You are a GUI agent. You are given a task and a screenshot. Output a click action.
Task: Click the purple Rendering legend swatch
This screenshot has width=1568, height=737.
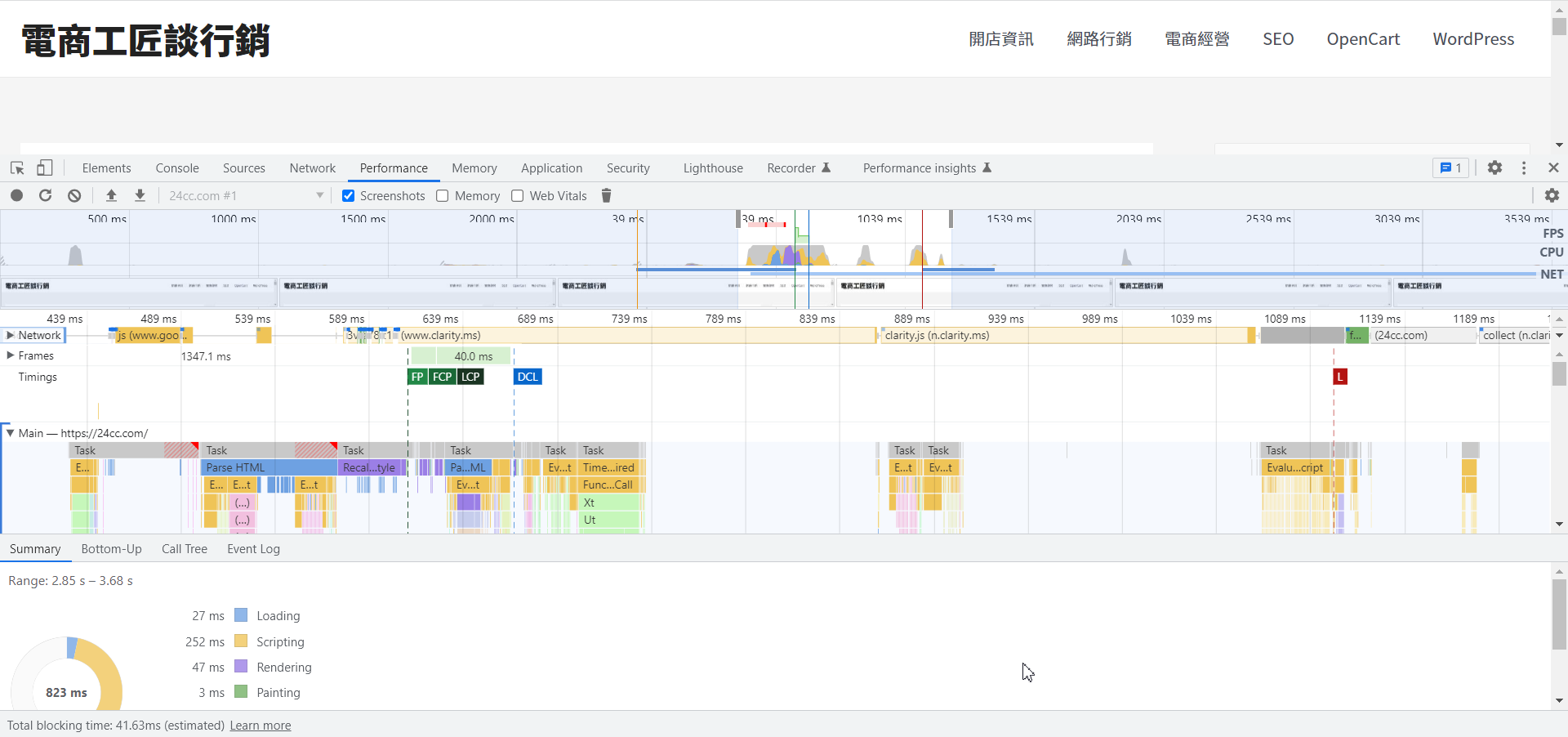coord(241,667)
